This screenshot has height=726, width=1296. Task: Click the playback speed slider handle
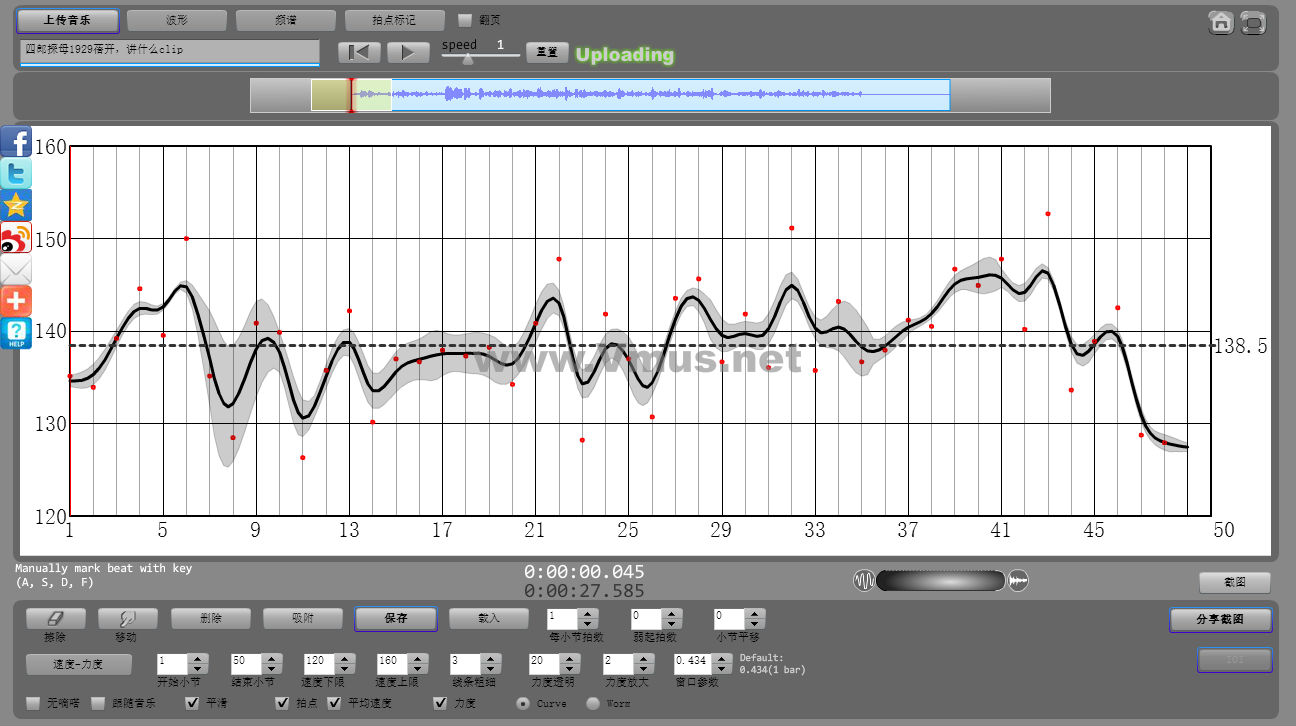467,58
